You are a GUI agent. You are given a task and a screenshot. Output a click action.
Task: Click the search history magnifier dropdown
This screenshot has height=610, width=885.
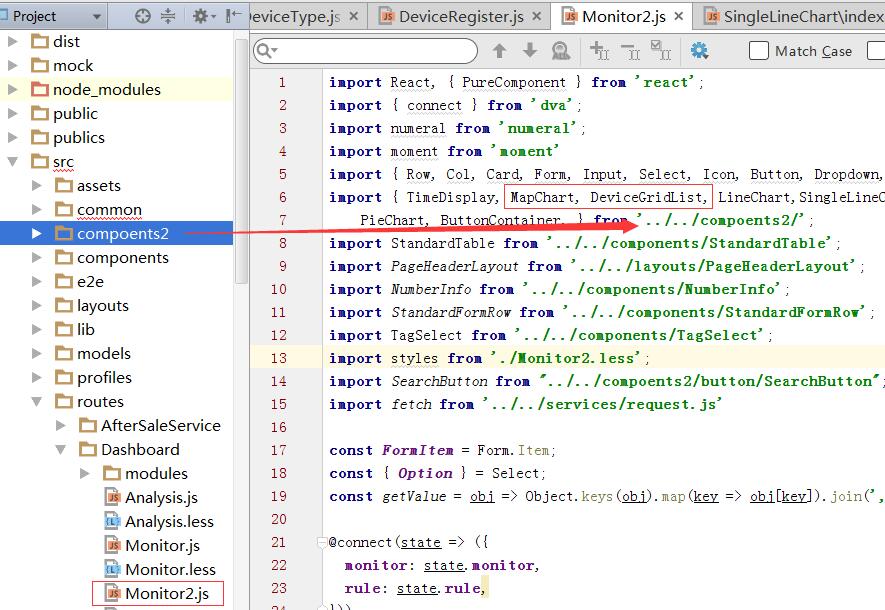tap(266, 51)
